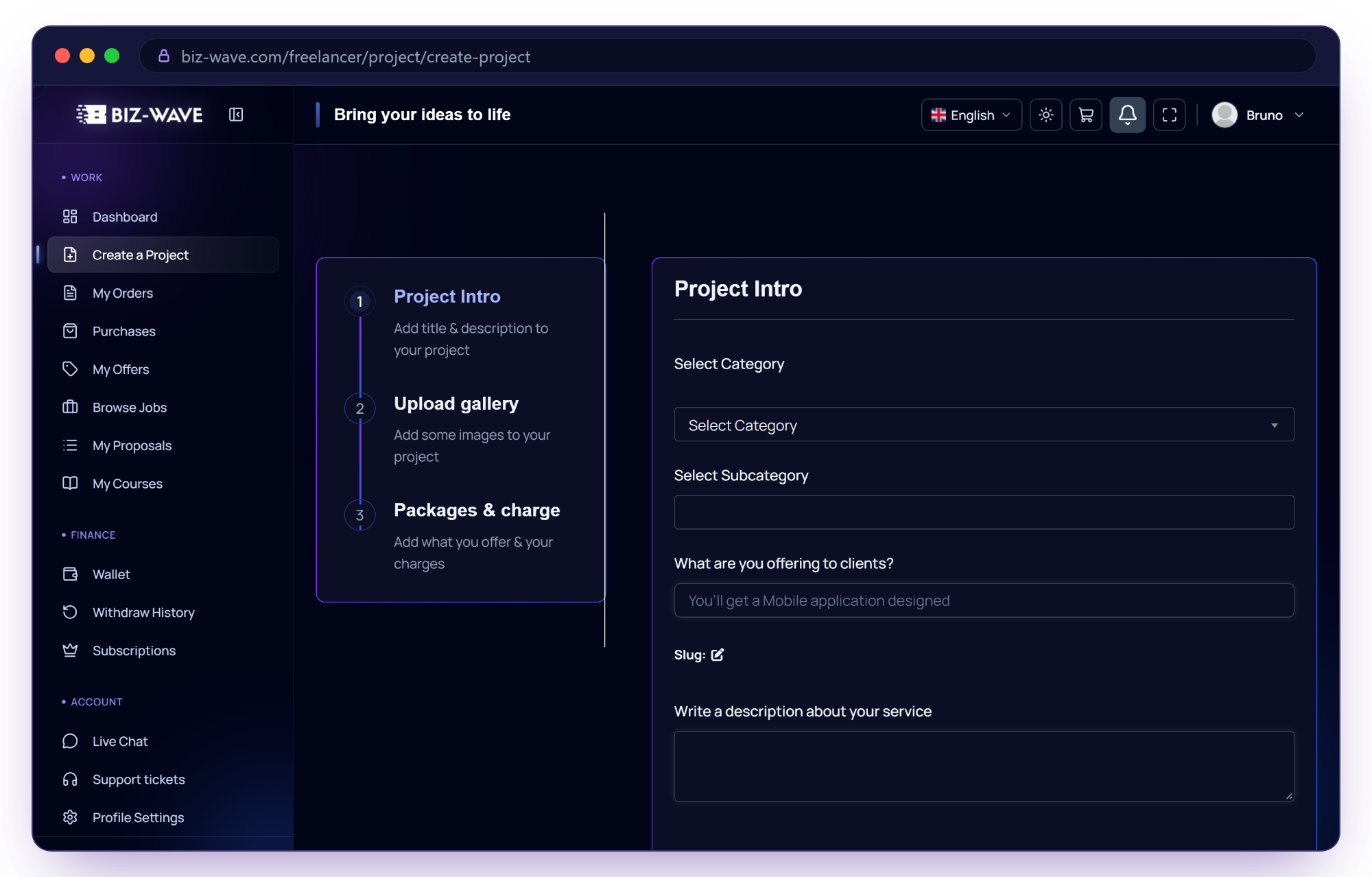The width and height of the screenshot is (1372, 877).
Task: Open the shopping cart icon
Action: point(1086,115)
